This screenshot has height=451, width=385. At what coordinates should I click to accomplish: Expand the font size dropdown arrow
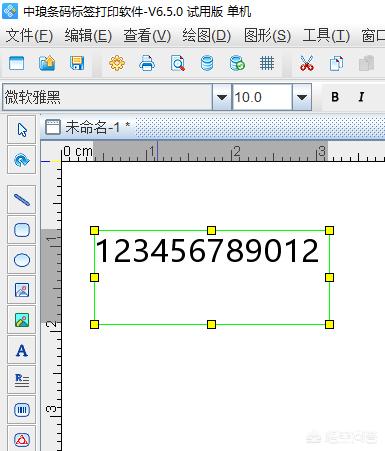(302, 97)
